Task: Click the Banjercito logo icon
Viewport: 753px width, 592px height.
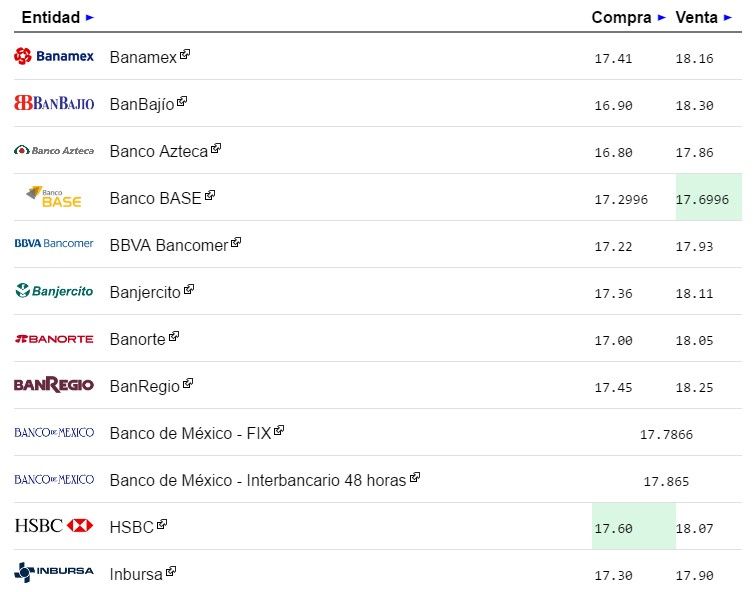Action: [x=54, y=291]
